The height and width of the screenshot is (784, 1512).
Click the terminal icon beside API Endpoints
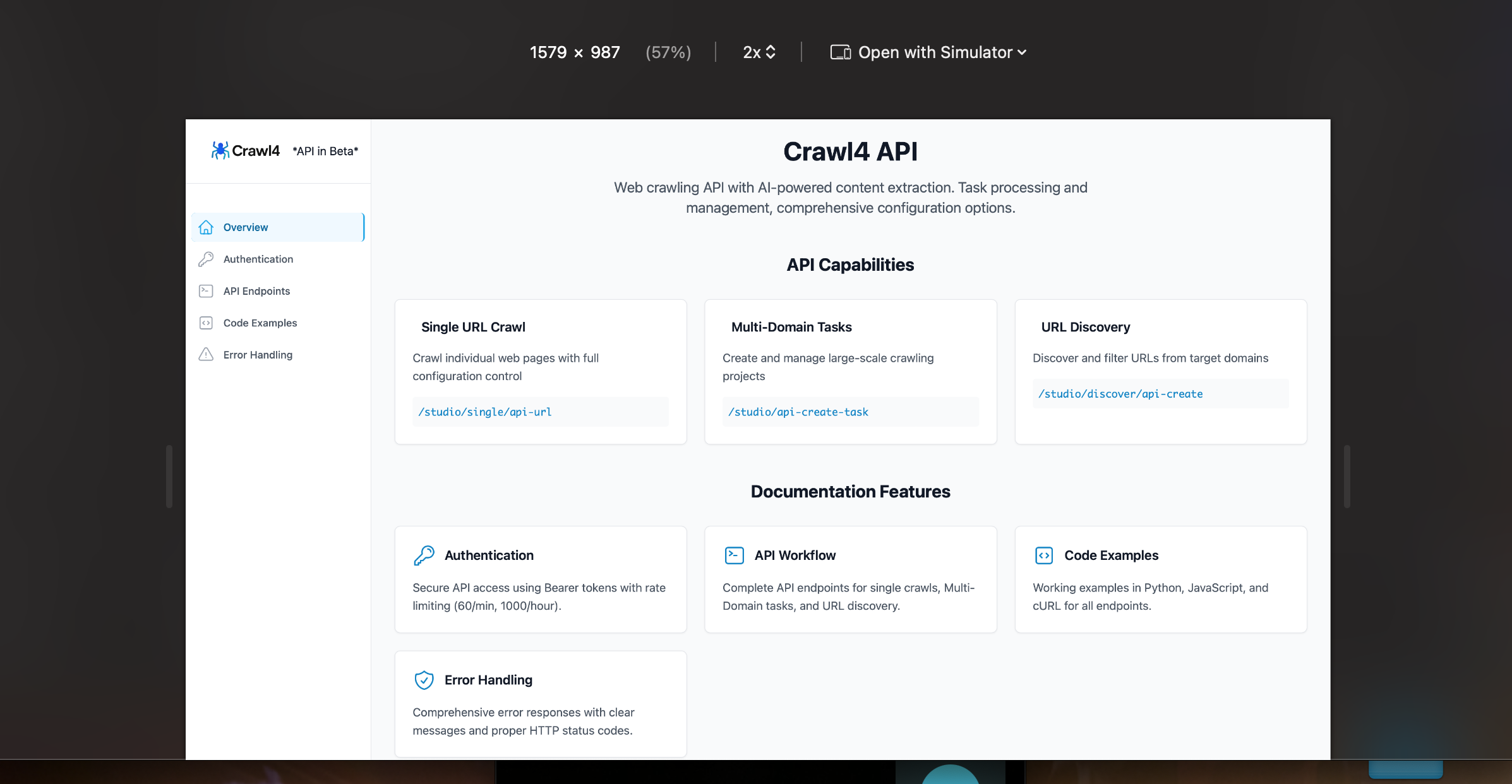tap(206, 291)
